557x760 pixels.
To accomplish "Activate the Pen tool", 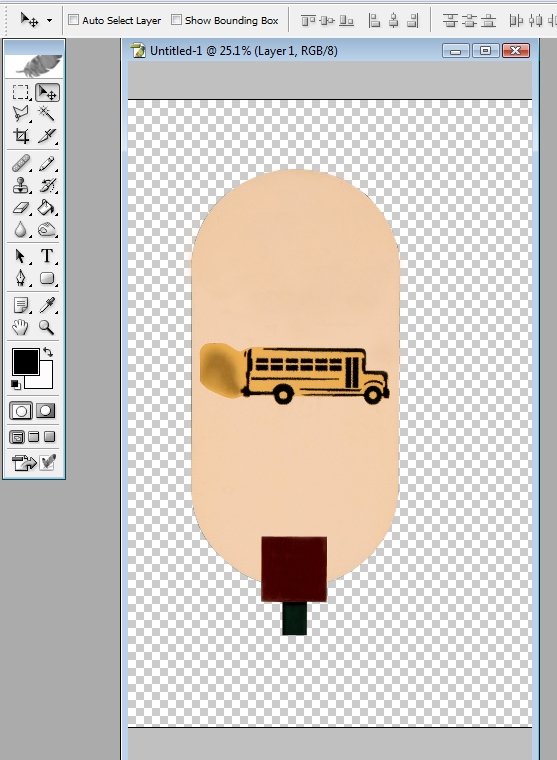I will click(20, 278).
